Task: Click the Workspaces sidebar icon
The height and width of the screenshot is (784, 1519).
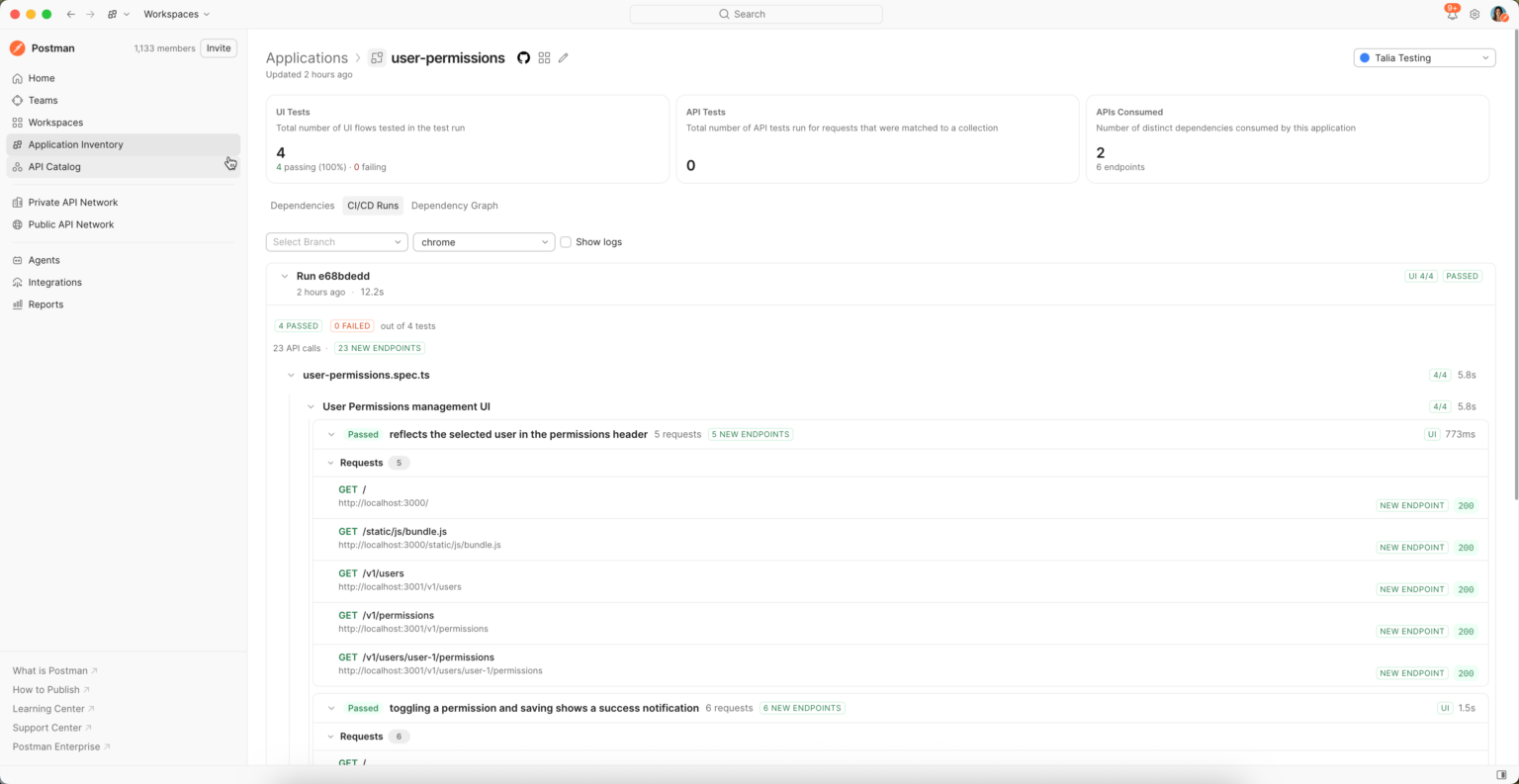Action: [x=17, y=123]
